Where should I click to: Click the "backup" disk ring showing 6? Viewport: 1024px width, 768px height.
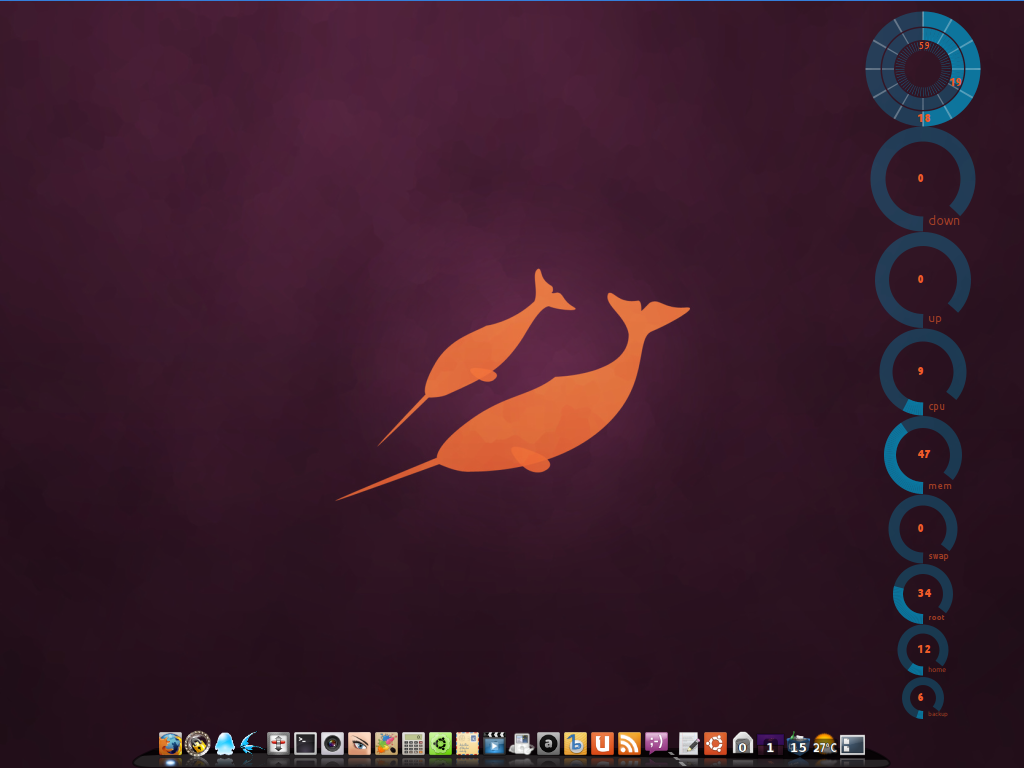(923, 697)
